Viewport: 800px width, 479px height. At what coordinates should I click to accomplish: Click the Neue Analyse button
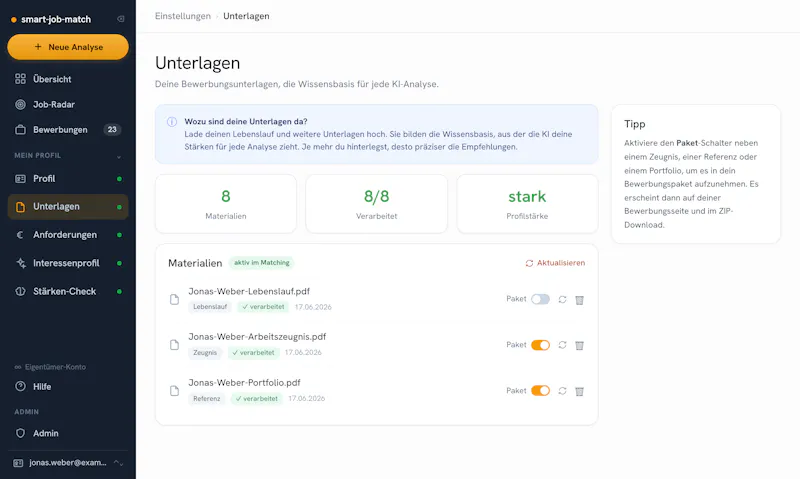pos(68,47)
